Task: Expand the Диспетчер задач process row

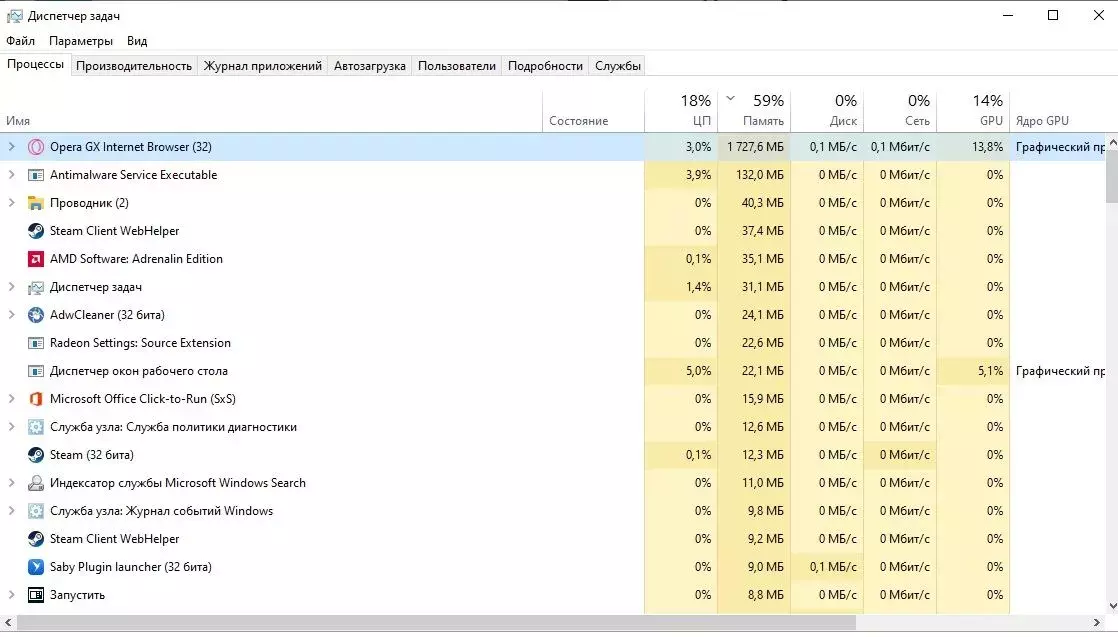Action: (11, 287)
